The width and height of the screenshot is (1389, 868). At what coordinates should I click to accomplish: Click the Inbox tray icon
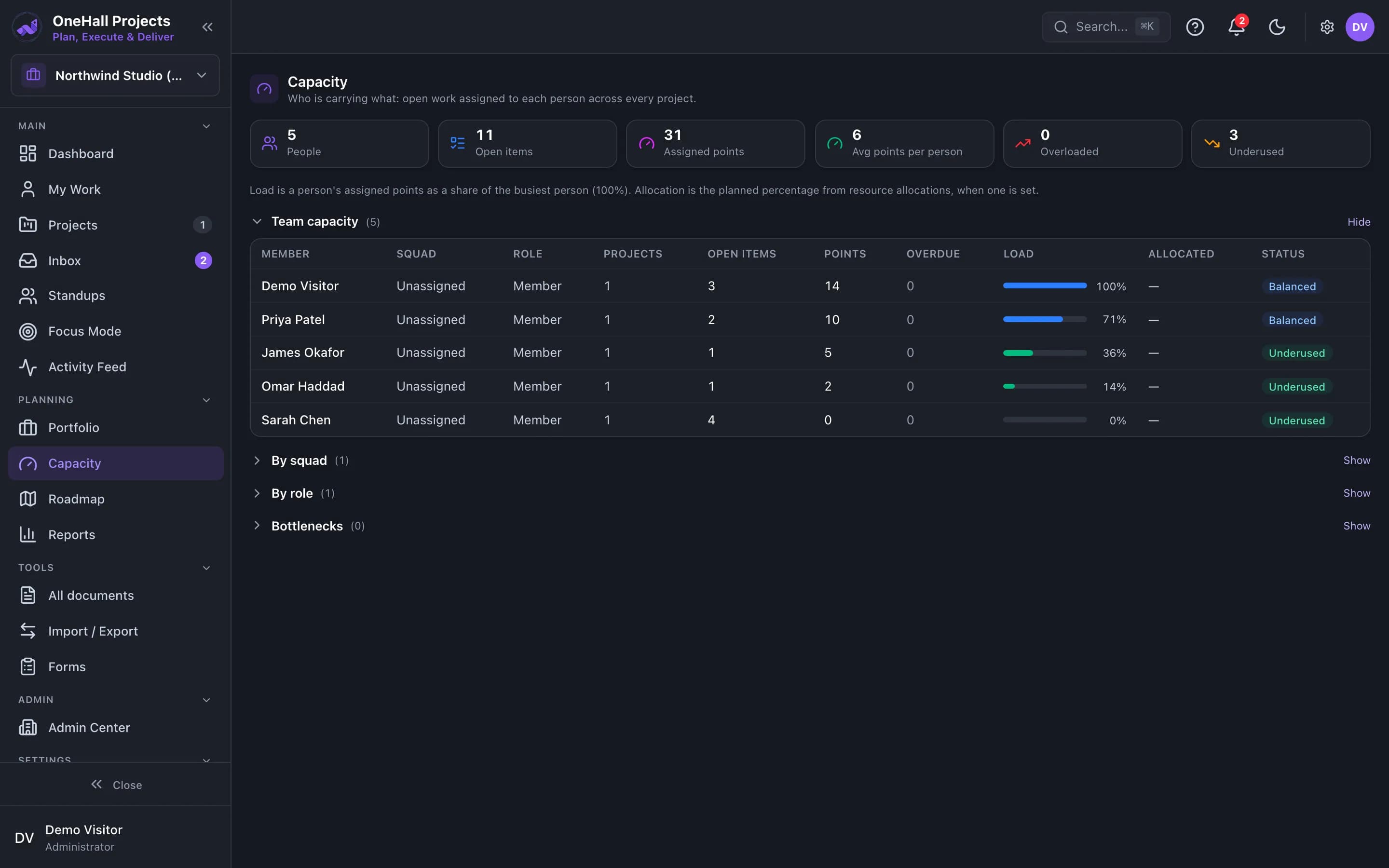(x=27, y=260)
